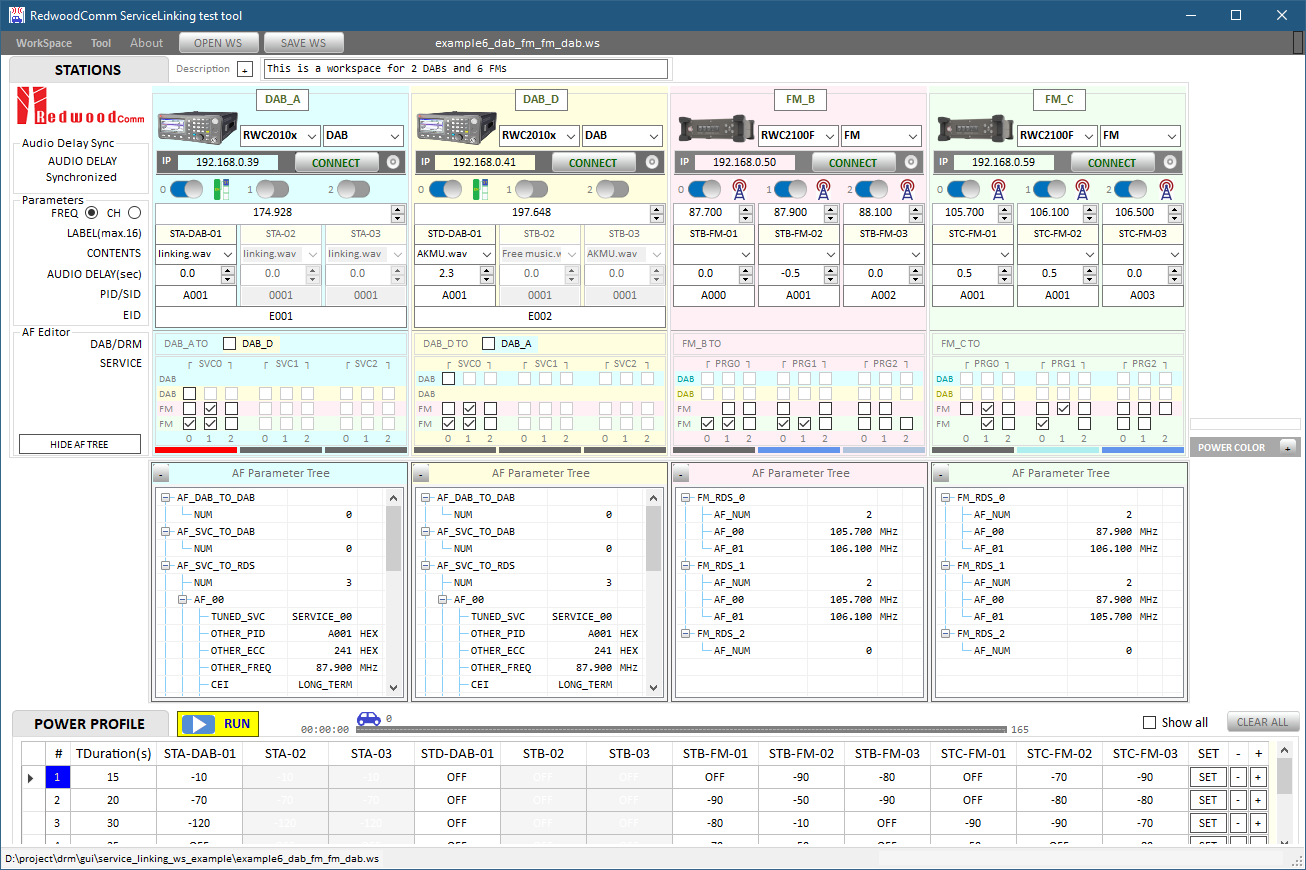Viewport: 1306px width, 870px height.
Task: Collapse the FM_C AF Parameter Tree panel
Action: point(940,474)
